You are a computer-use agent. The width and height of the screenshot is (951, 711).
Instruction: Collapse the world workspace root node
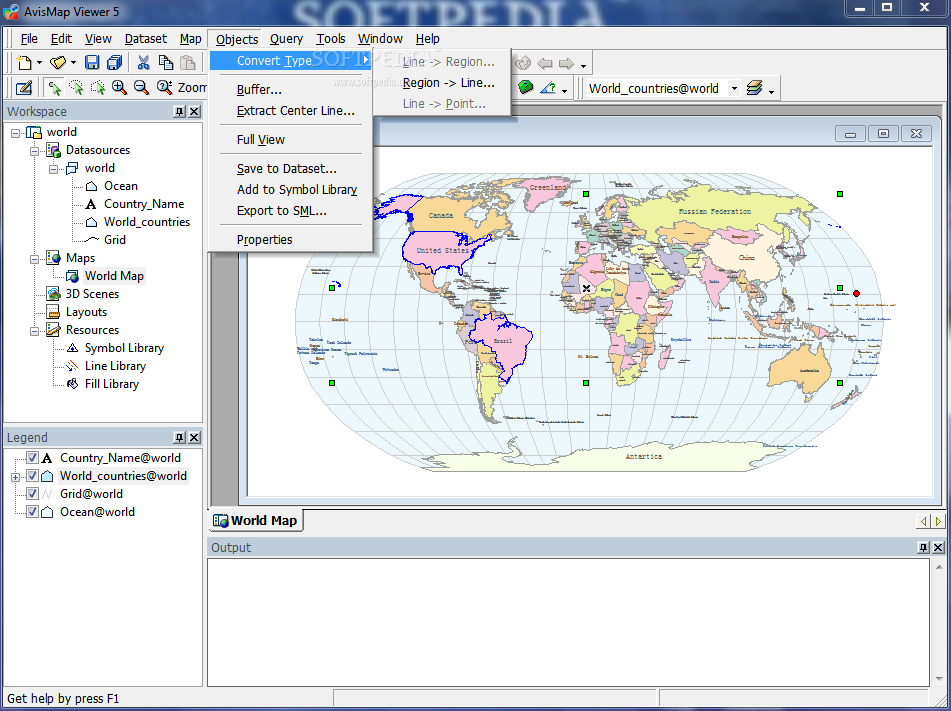(x=16, y=133)
